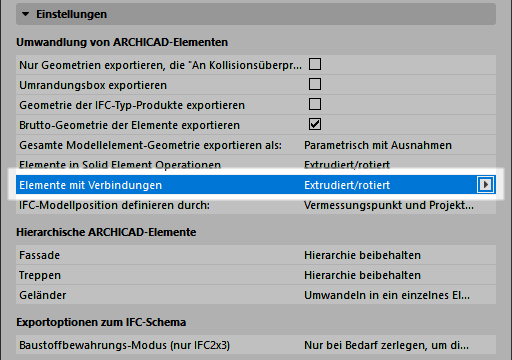The image size is (512, 360).
Task: Collapse the Einstellungen section triangle
Action: [25, 14]
